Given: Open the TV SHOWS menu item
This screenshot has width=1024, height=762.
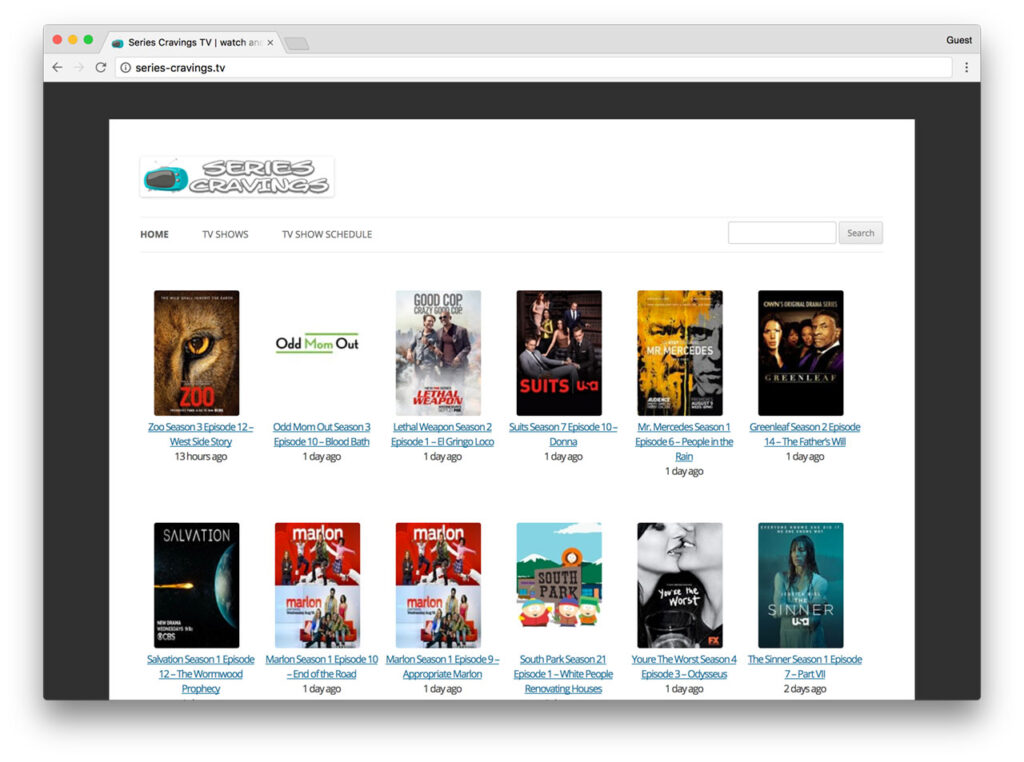Looking at the screenshot, I should click(225, 234).
